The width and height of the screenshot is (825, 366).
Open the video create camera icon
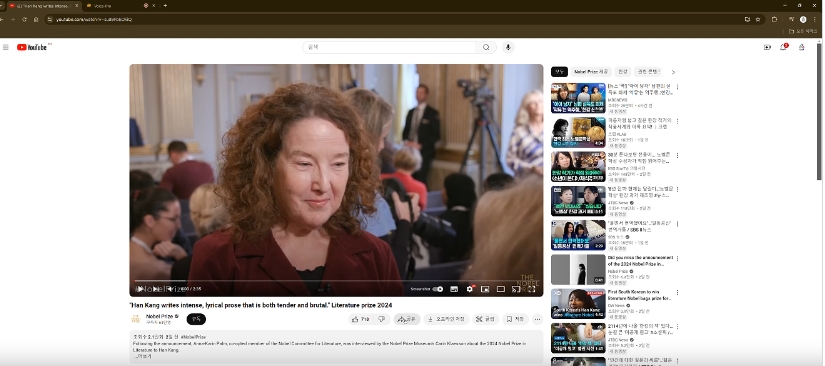click(x=767, y=47)
